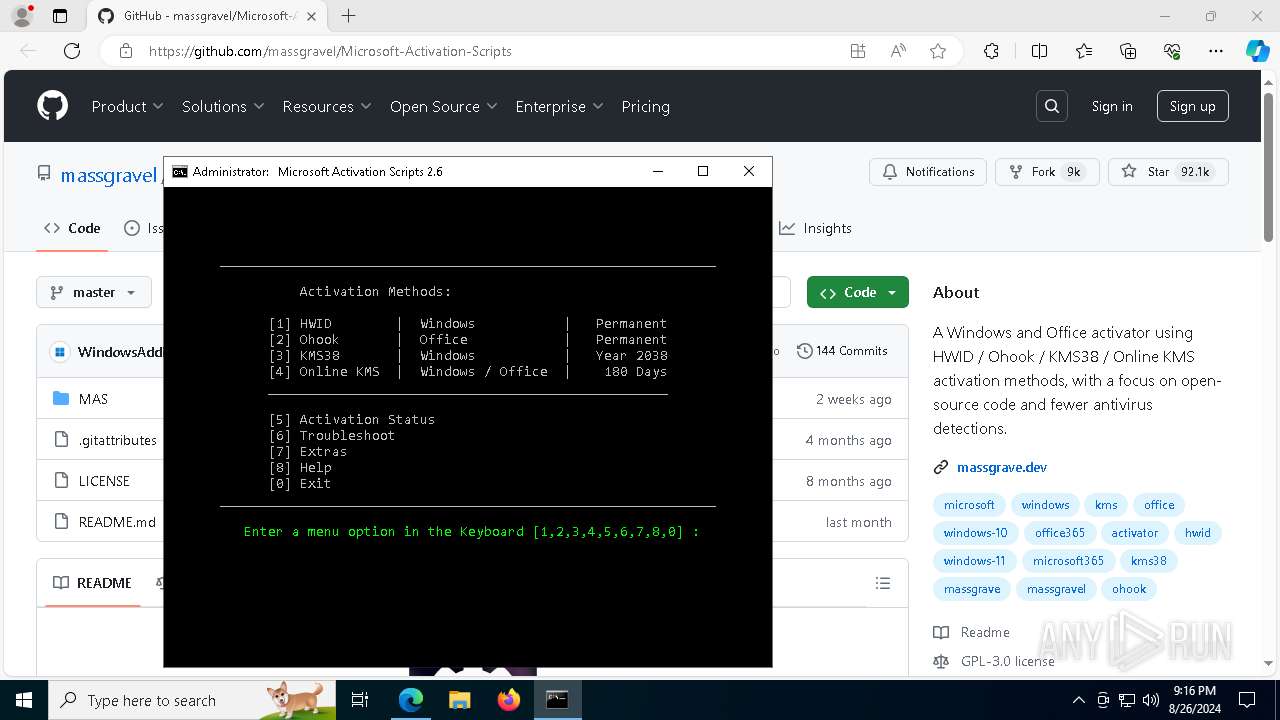This screenshot has height=720, width=1280.
Task: Open .gitattributes file
Action: [x=118, y=440]
